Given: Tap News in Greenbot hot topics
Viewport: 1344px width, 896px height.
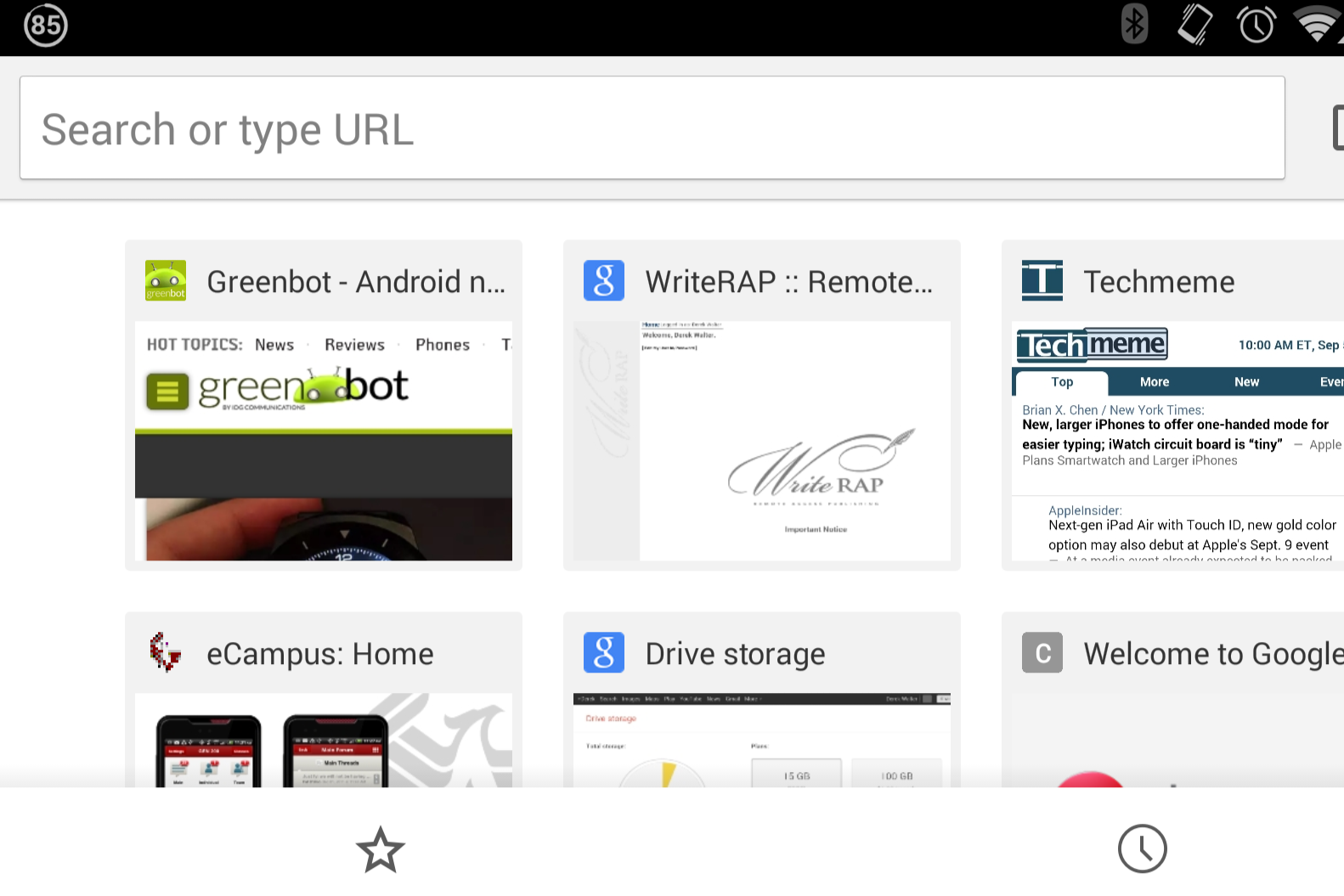Looking at the screenshot, I should [274, 345].
